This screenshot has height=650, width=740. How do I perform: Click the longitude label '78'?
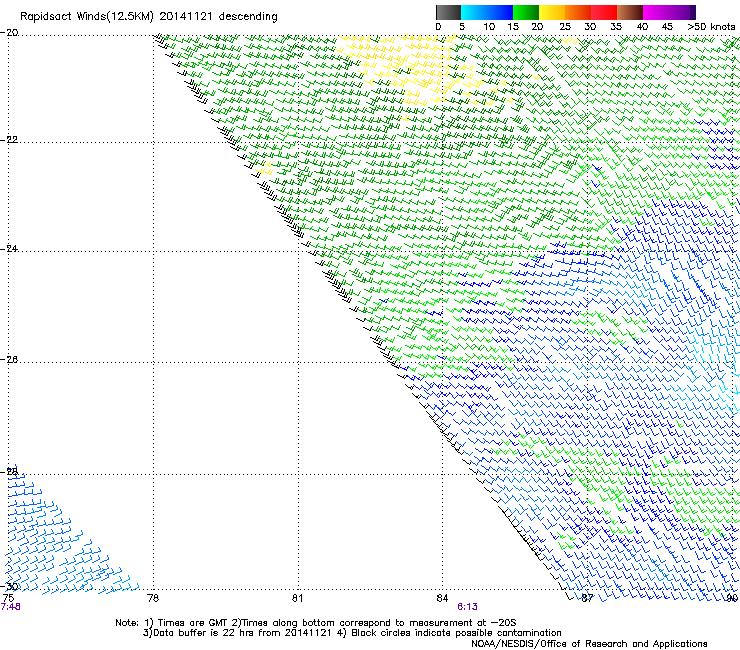153,598
